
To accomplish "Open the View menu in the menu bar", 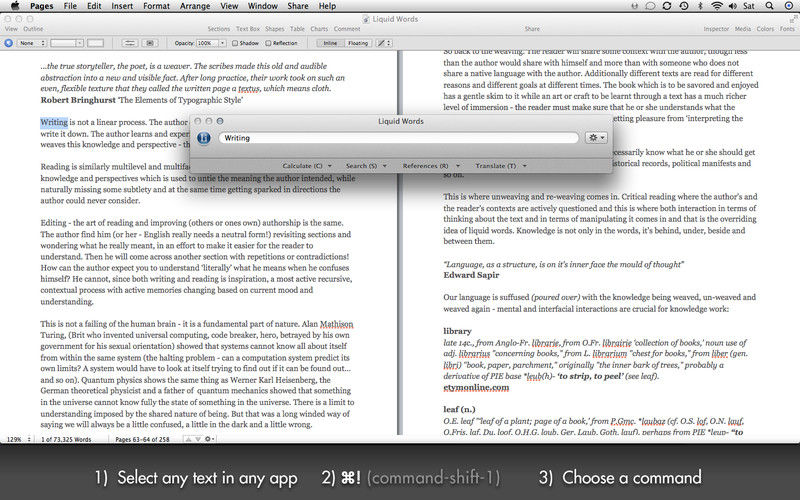I will [229, 6].
